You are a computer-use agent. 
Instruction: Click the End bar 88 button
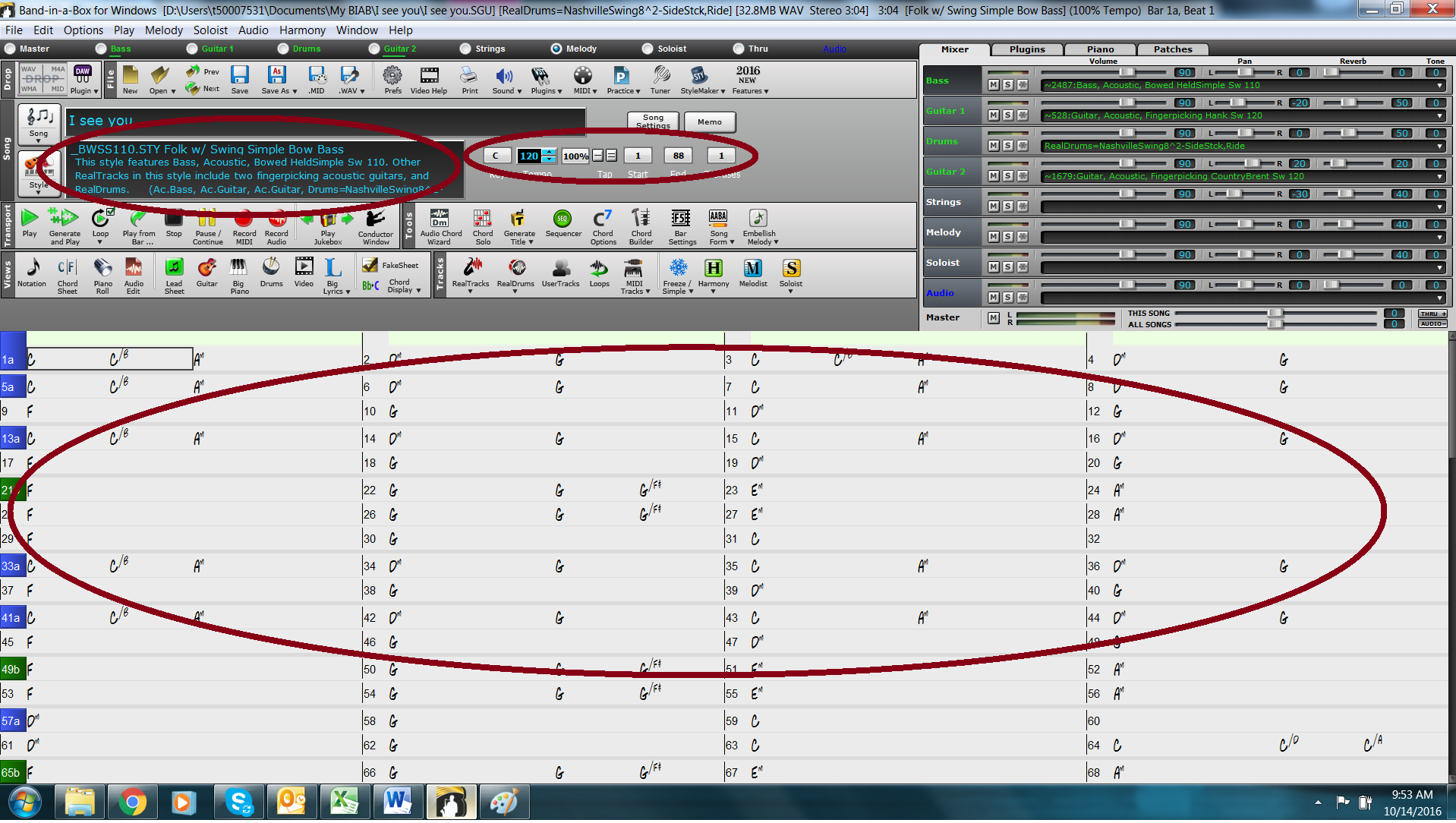pyautogui.click(x=678, y=156)
